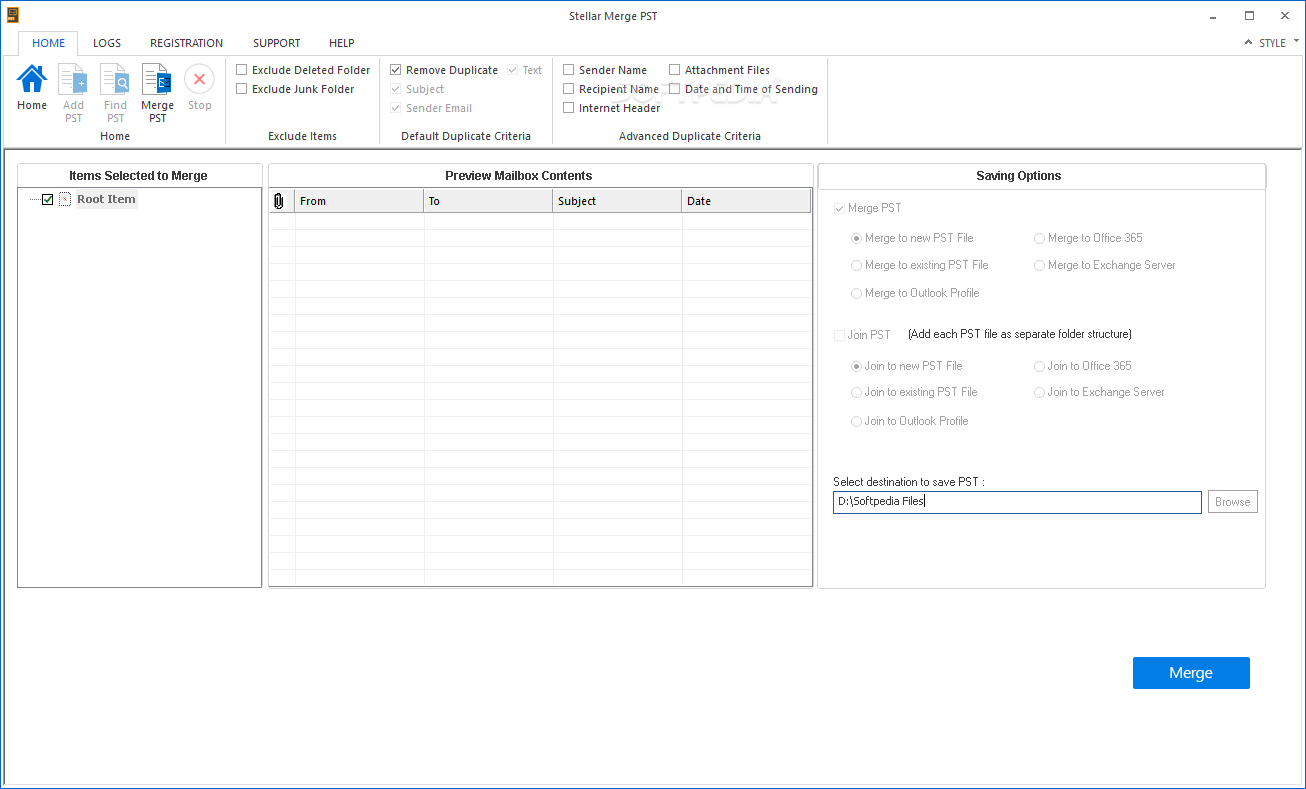Select Merge to Office 365
The image size is (1306, 789).
pyautogui.click(x=1039, y=238)
